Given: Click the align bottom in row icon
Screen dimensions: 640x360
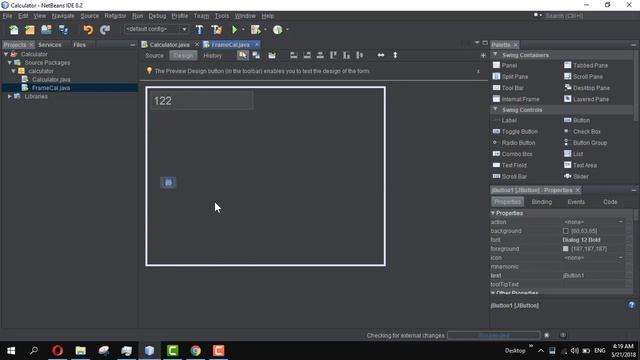Looking at the screenshot, I should coord(346,55).
